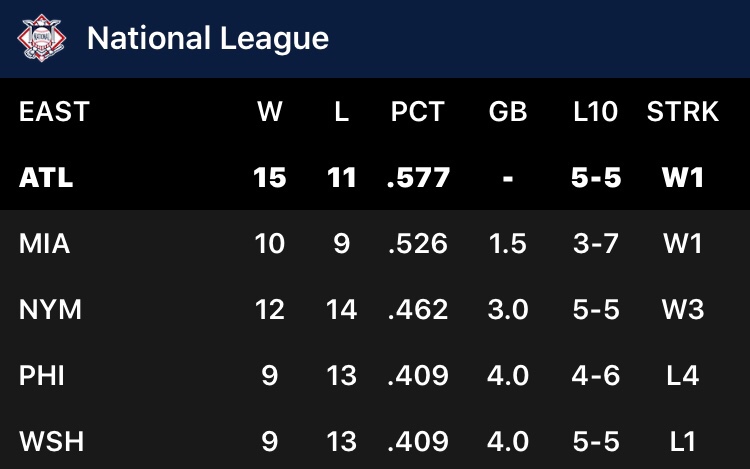Tap the National League header title
Viewport: 750px width, 469px height.
[207, 39]
